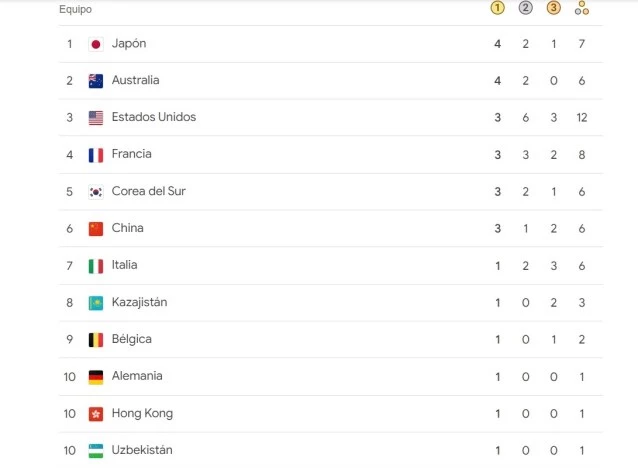Open the Japón team row
The height and width of the screenshot is (468, 638).
pyautogui.click(x=331, y=44)
